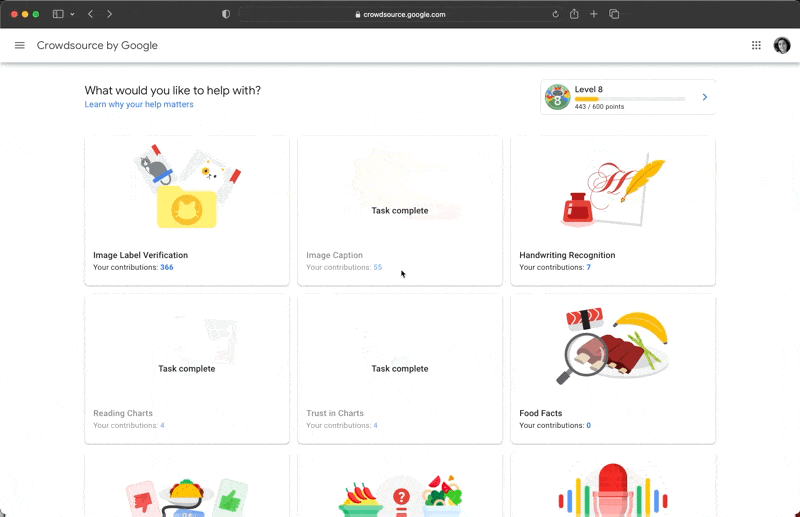Viewport: 800px width, 517px height.
Task: Click the food bowls question mark illustration
Action: tap(400, 495)
